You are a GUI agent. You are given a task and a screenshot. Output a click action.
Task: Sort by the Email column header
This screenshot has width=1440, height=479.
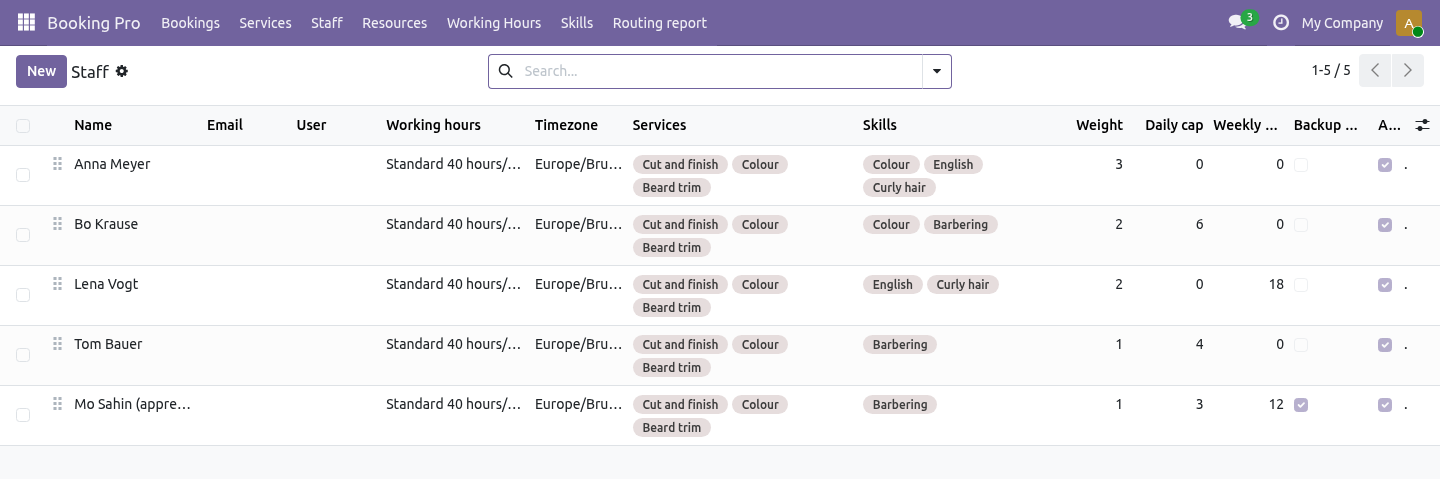[x=225, y=125]
